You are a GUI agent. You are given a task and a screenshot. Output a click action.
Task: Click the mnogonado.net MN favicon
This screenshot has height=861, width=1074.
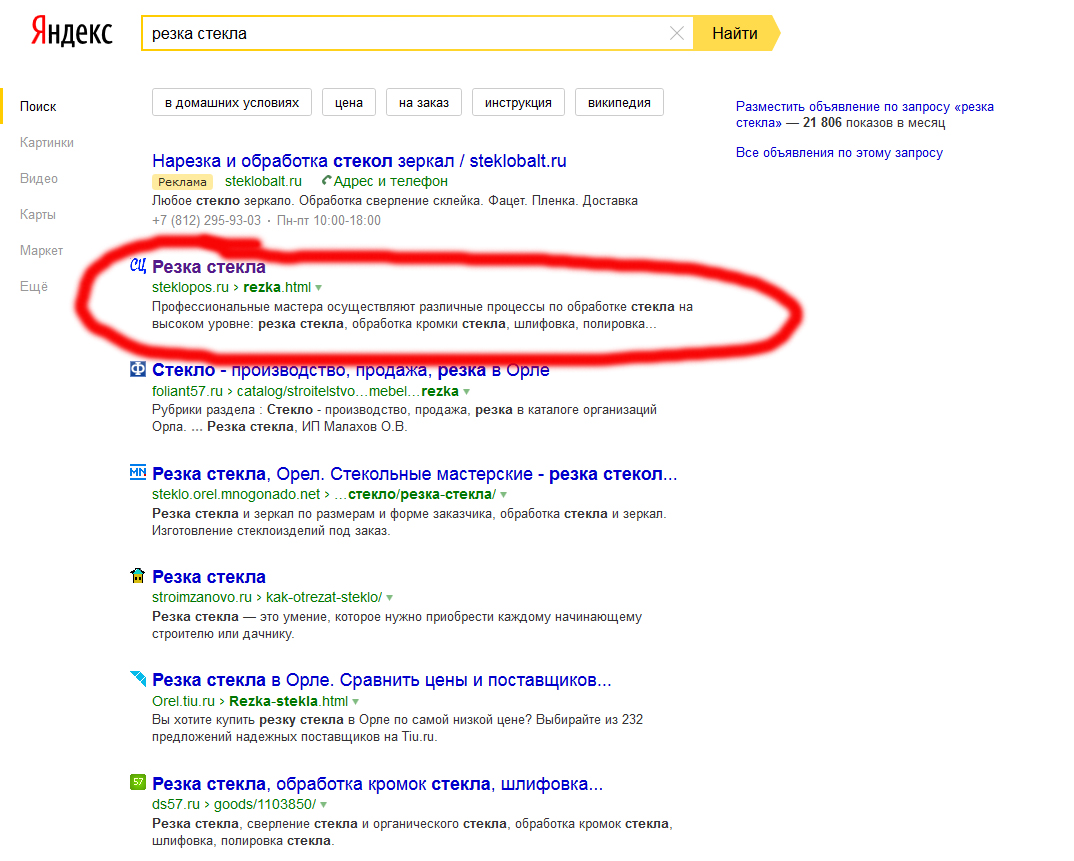(138, 472)
